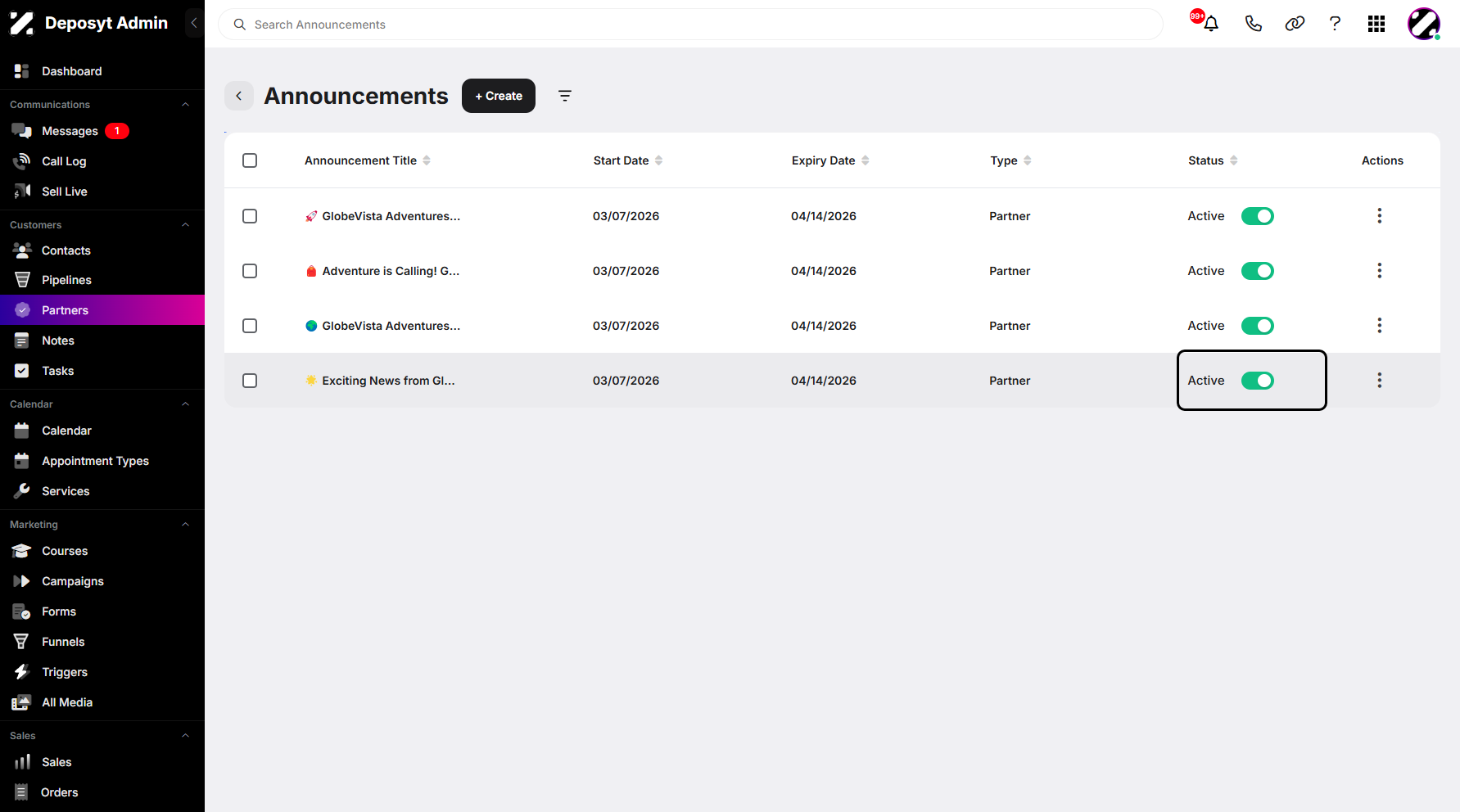Click the Deposyt logo icon
The height and width of the screenshot is (812, 1460).
[22, 23]
